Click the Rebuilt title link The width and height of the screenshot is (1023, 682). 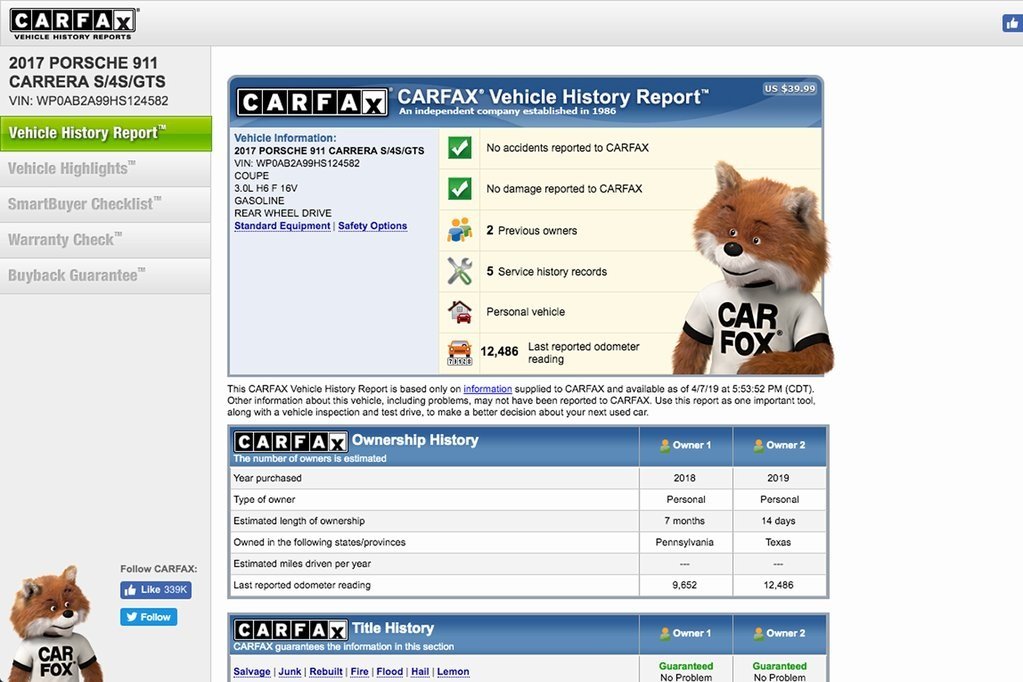coord(326,672)
